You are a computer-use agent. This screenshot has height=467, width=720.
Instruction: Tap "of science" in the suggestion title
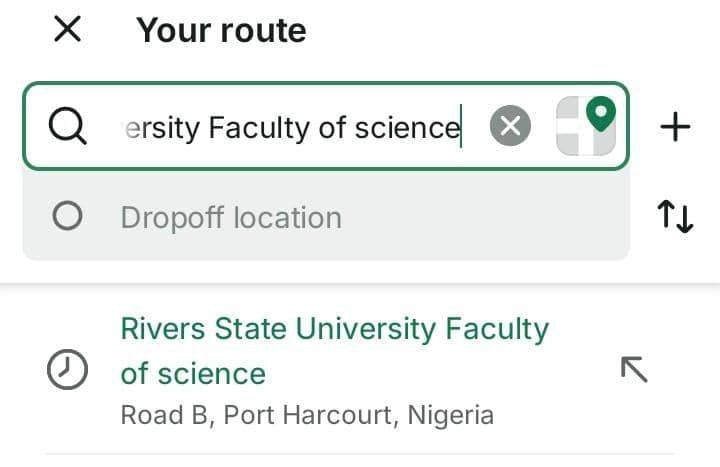click(x=193, y=374)
